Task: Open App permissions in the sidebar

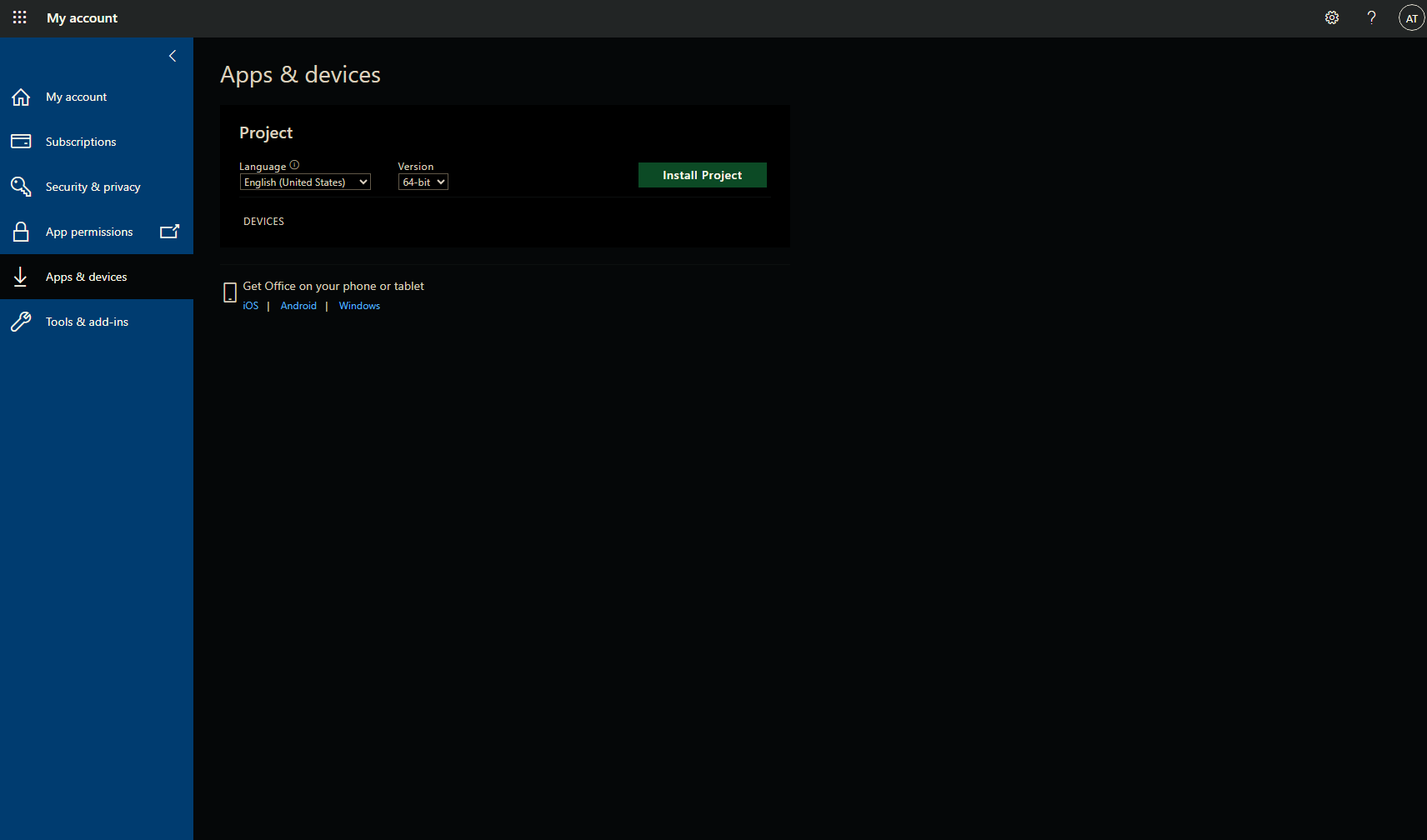Action: [97, 232]
